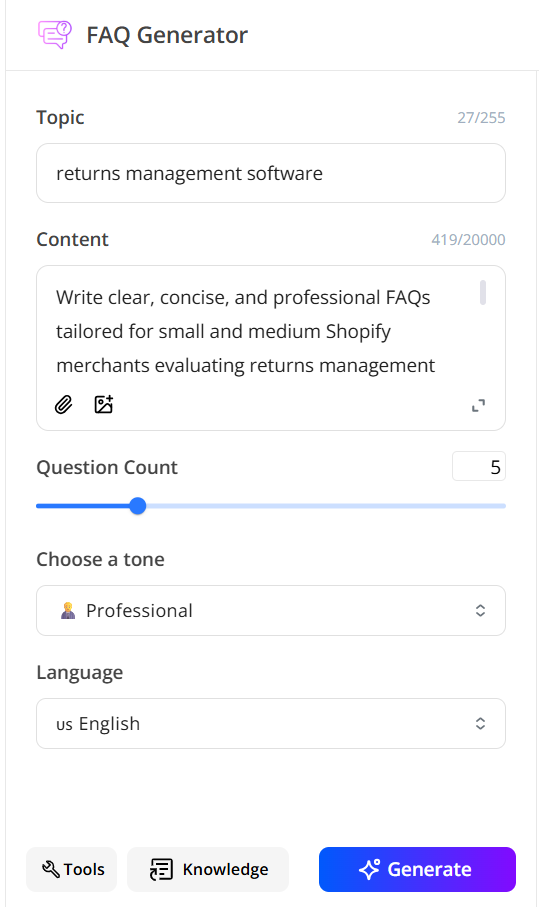Image resolution: width=539 pixels, height=907 pixels.
Task: Open the Knowledge button
Action: pos(208,869)
